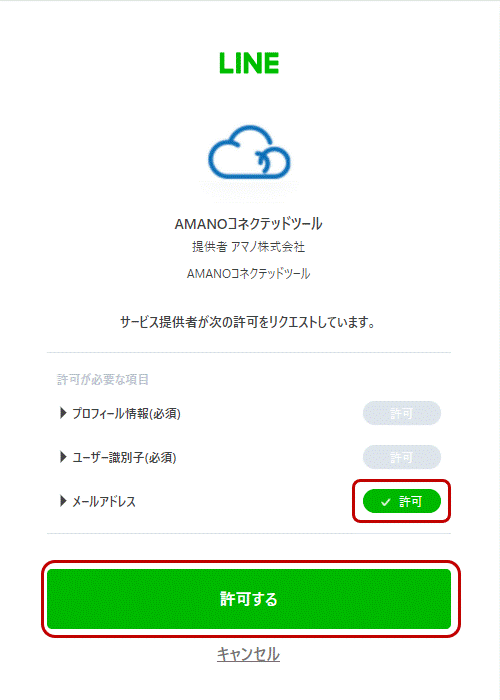
Task: Select the メールアドレス row label
Action: click(104, 502)
